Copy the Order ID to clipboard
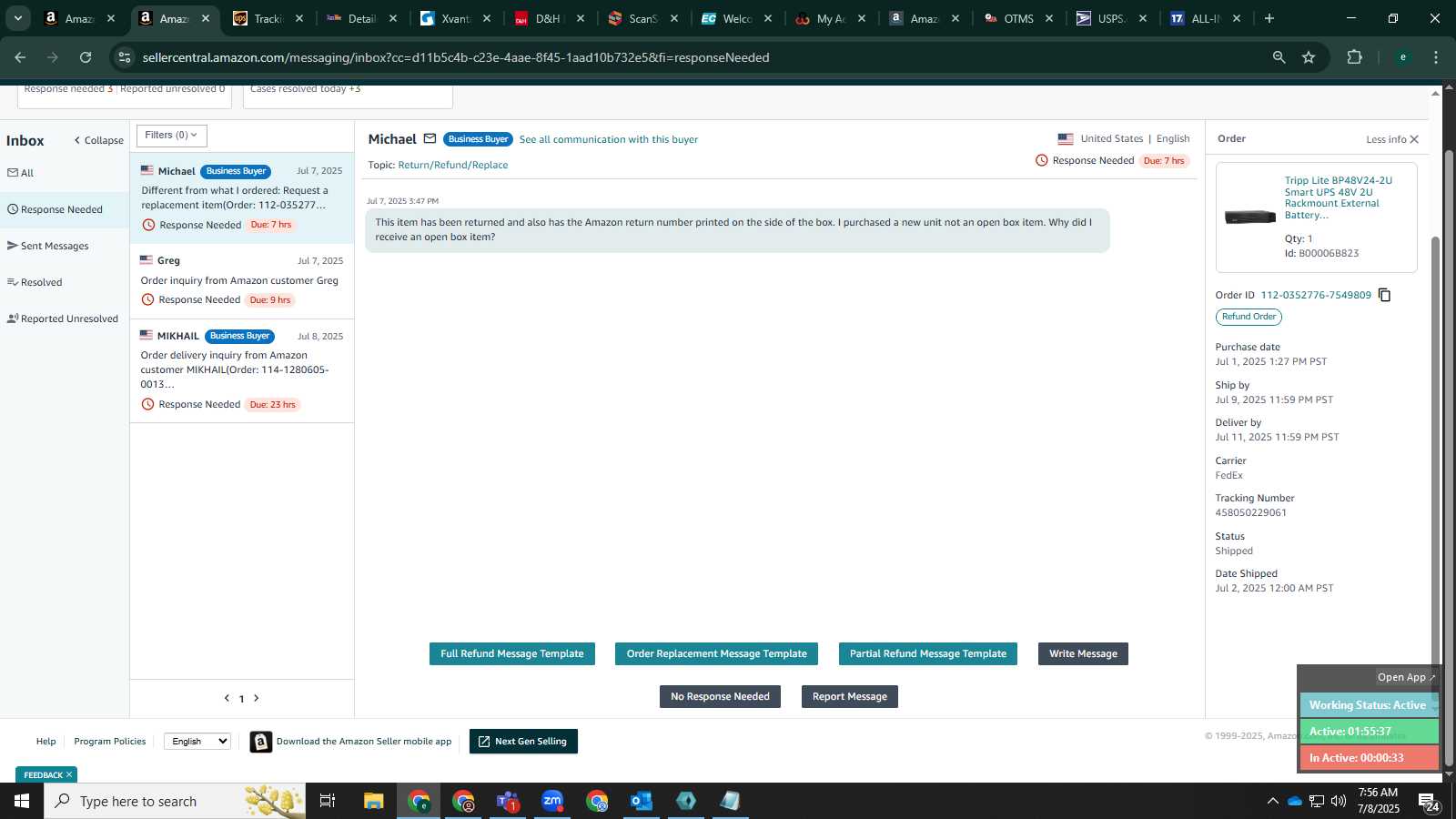Screen dimensions: 1456x819 point(1384,295)
